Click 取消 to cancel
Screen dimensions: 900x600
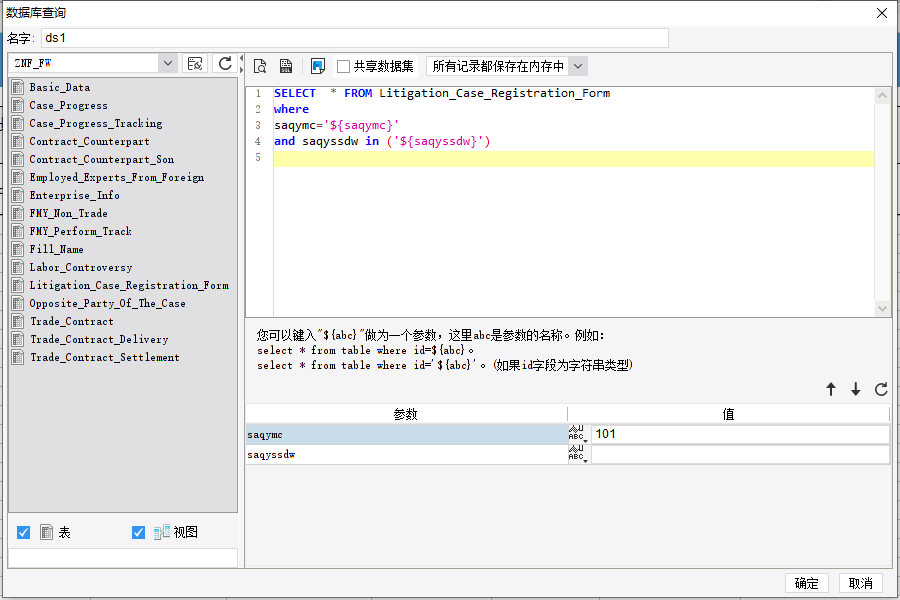pyautogui.click(x=860, y=583)
